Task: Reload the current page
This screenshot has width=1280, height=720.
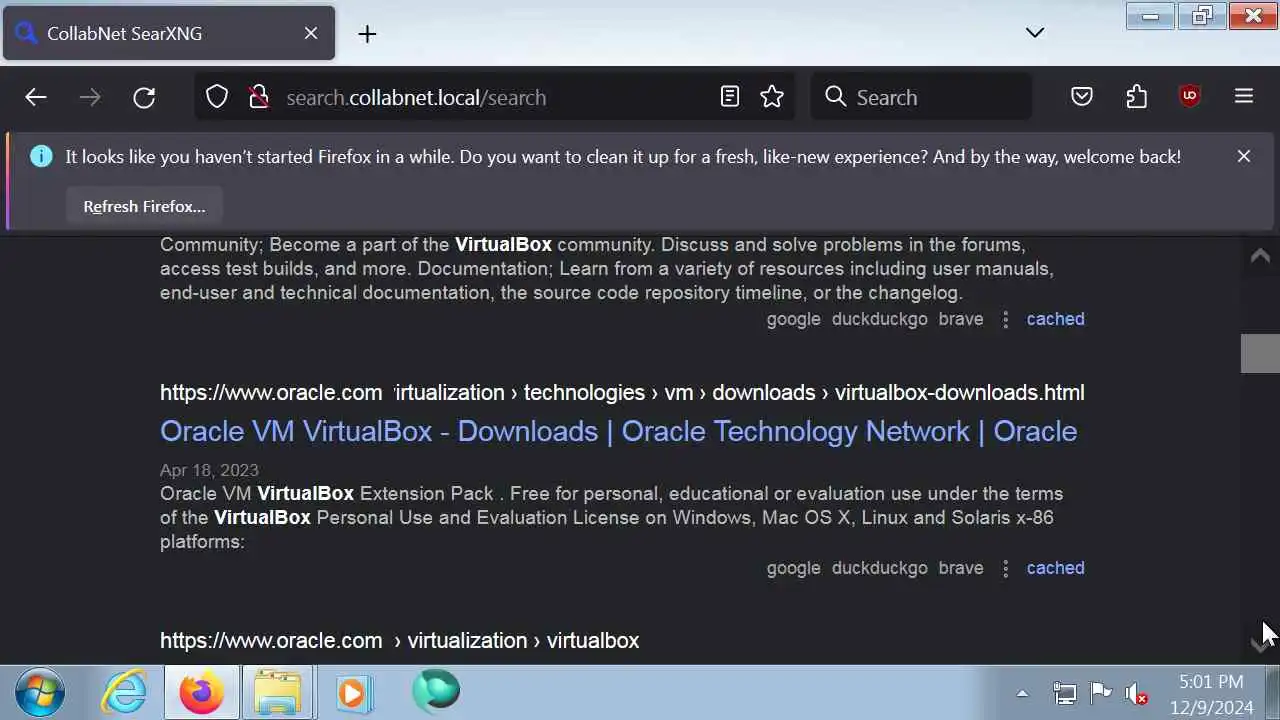Action: (x=144, y=97)
